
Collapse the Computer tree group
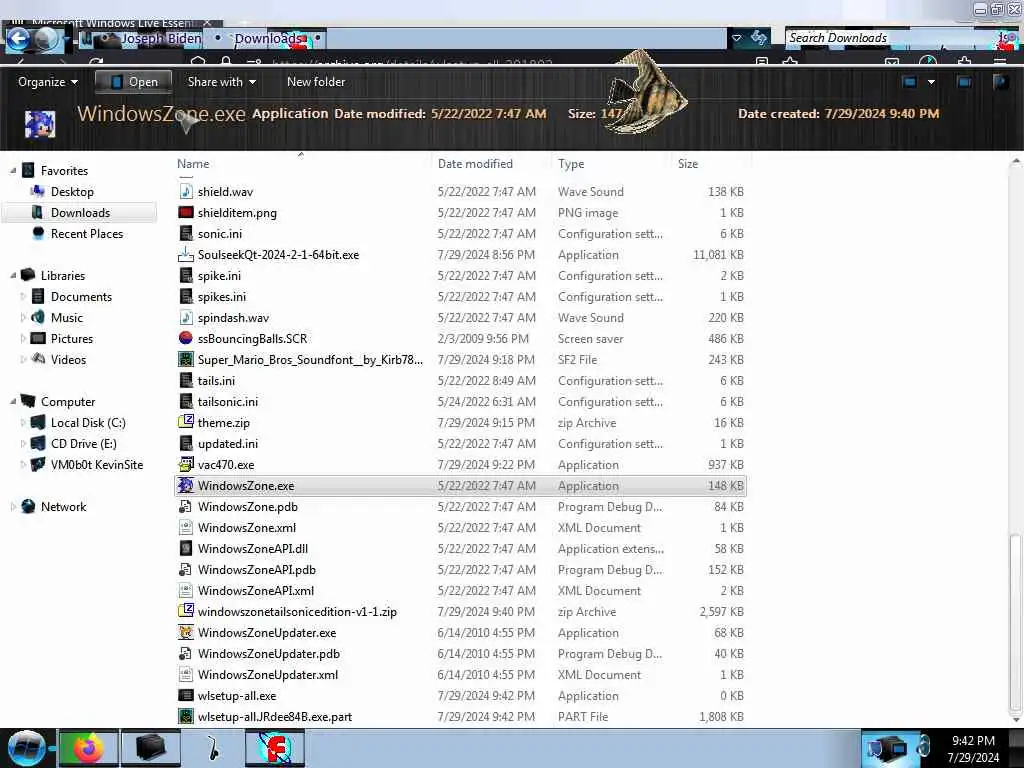pos(13,402)
